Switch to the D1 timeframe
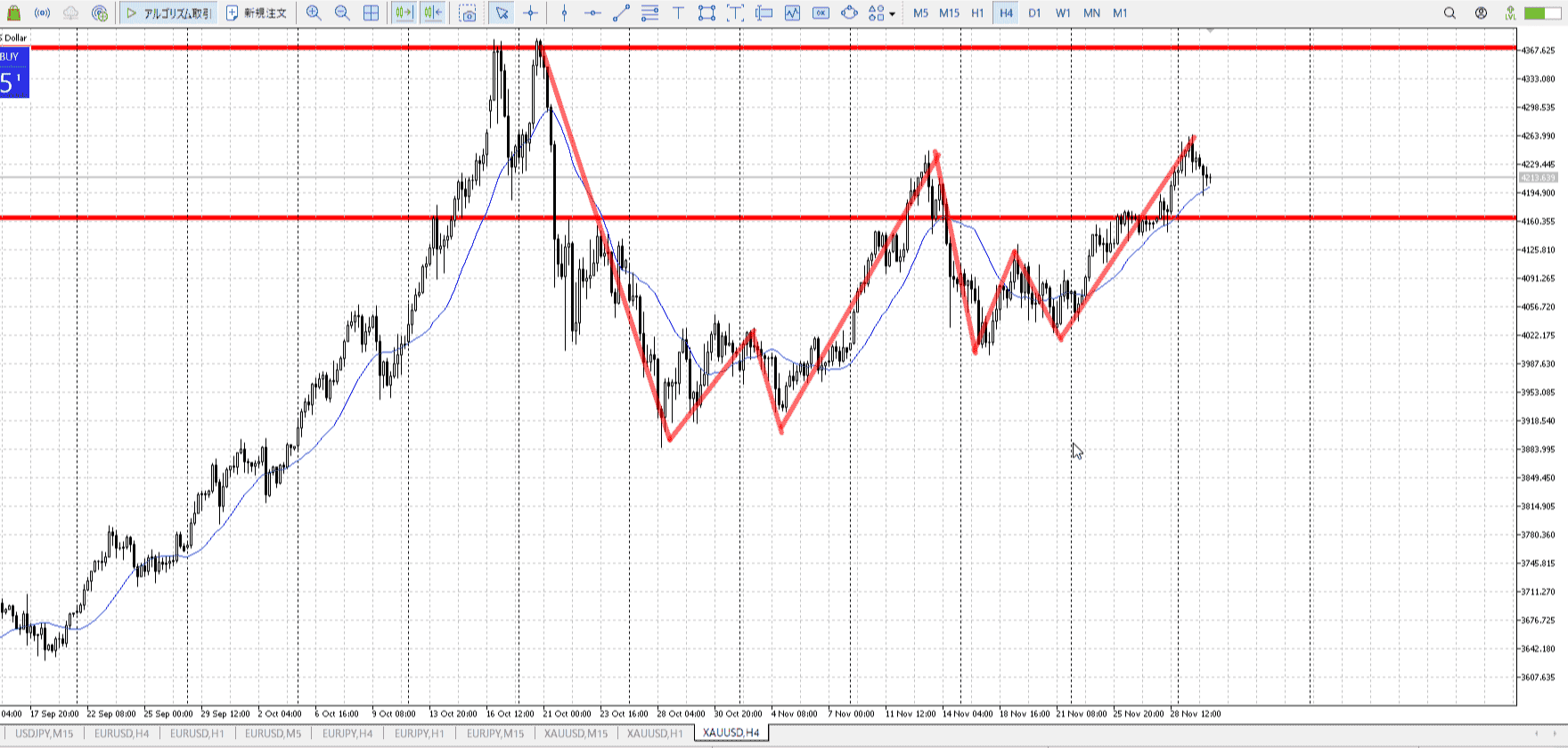The image size is (1568, 748). 1034,13
